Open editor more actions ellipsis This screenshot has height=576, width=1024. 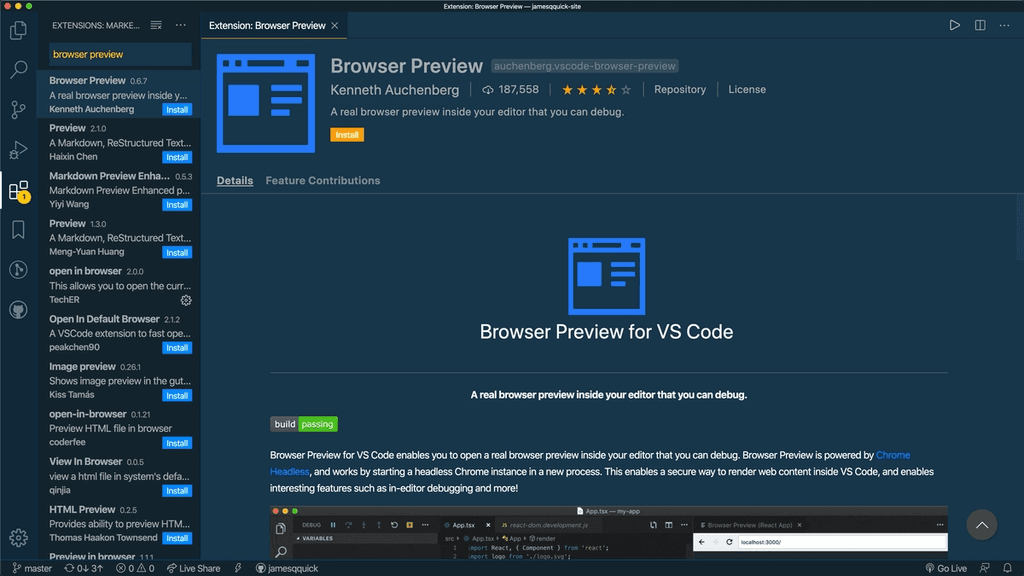[1004, 25]
